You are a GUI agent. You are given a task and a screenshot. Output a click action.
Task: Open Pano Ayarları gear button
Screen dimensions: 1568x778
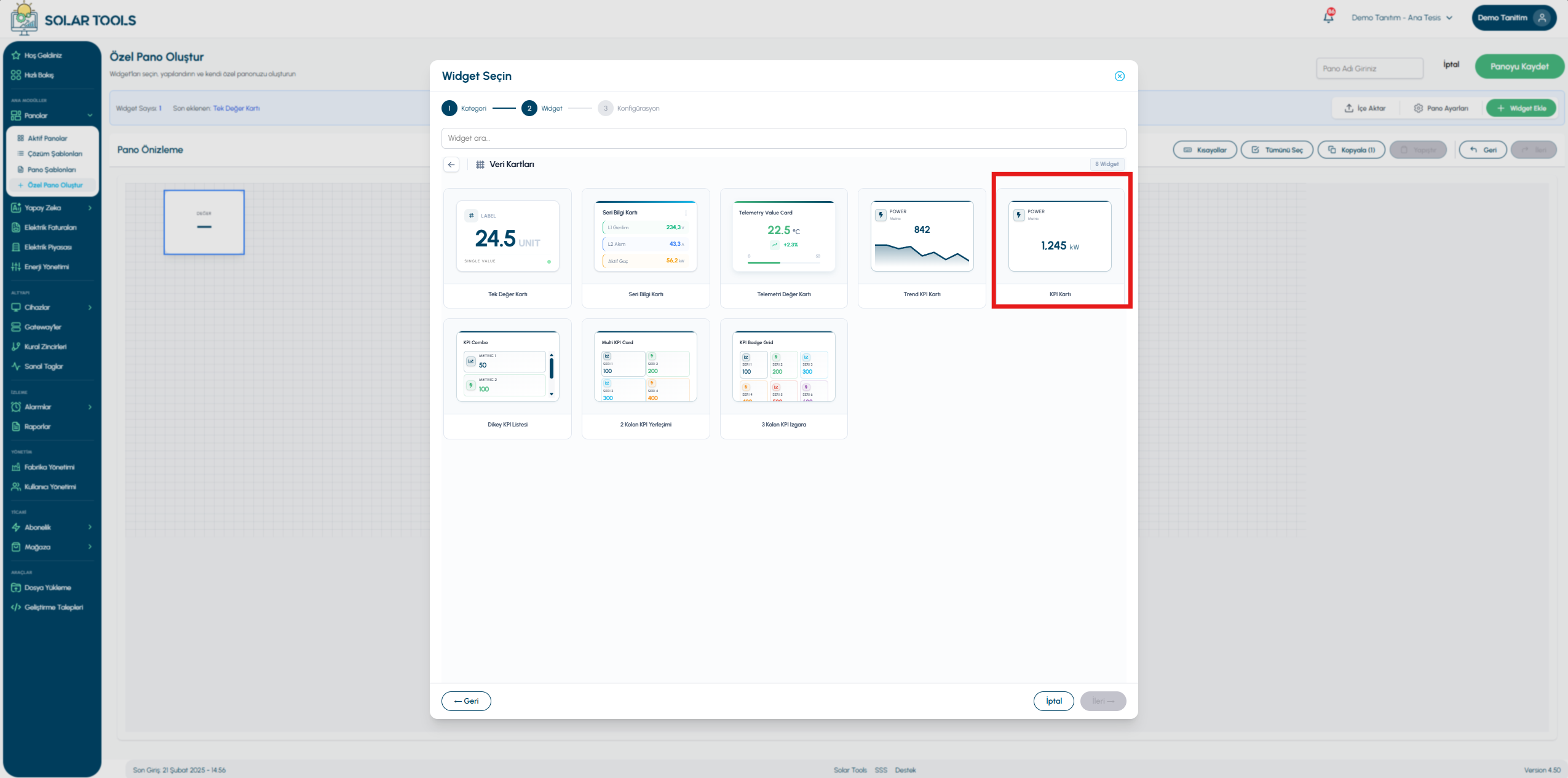pos(1440,108)
